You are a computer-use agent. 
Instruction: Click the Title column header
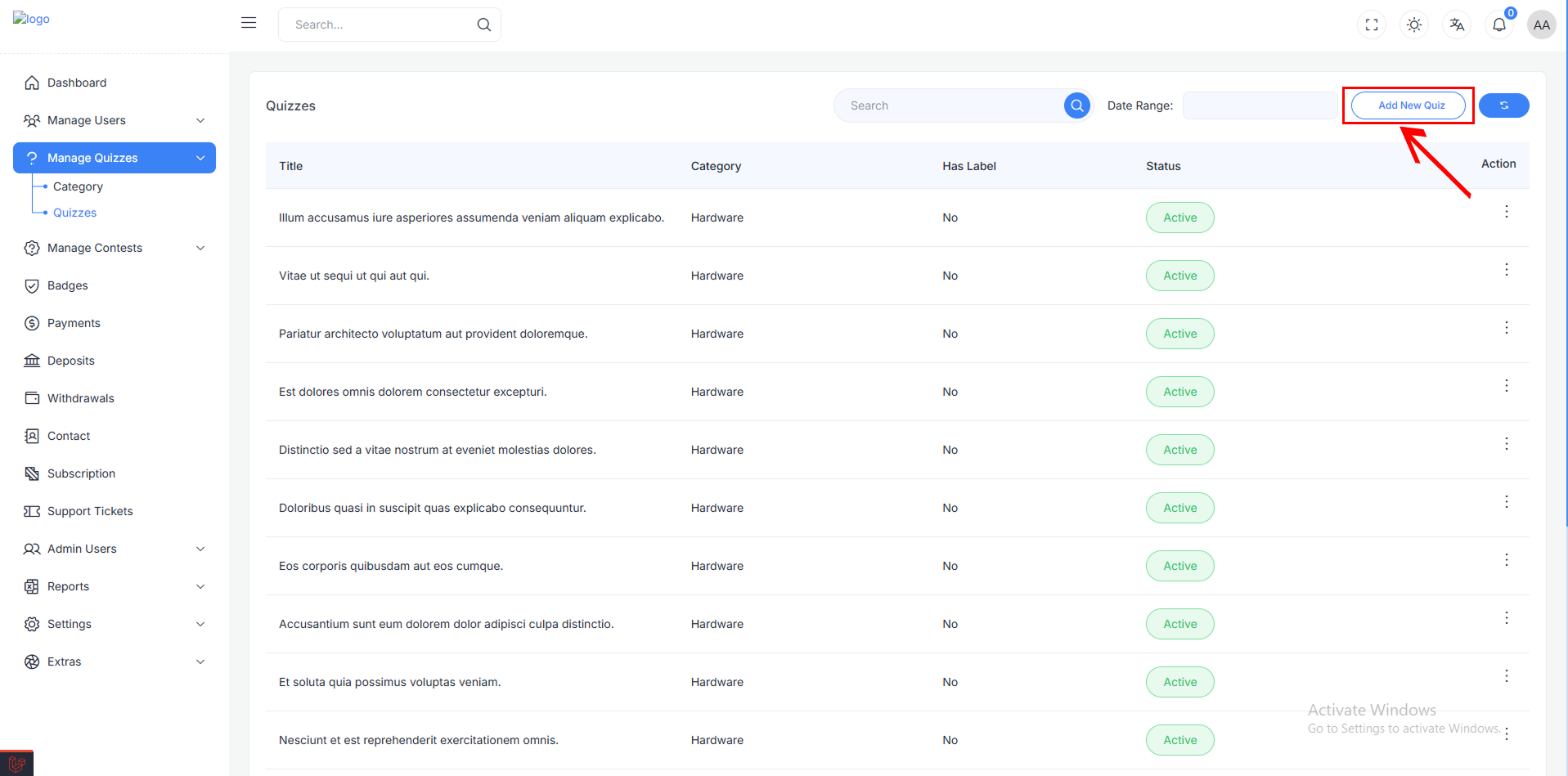point(290,166)
